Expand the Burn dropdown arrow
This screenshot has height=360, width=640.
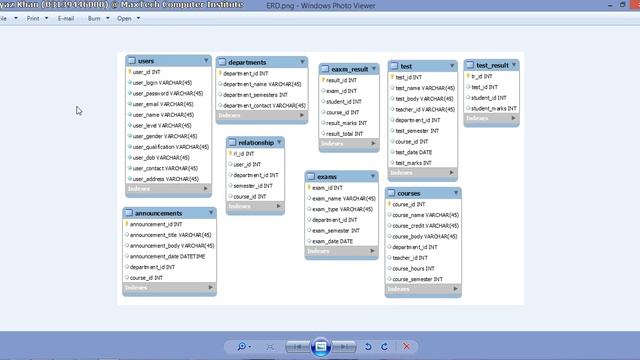pos(108,18)
